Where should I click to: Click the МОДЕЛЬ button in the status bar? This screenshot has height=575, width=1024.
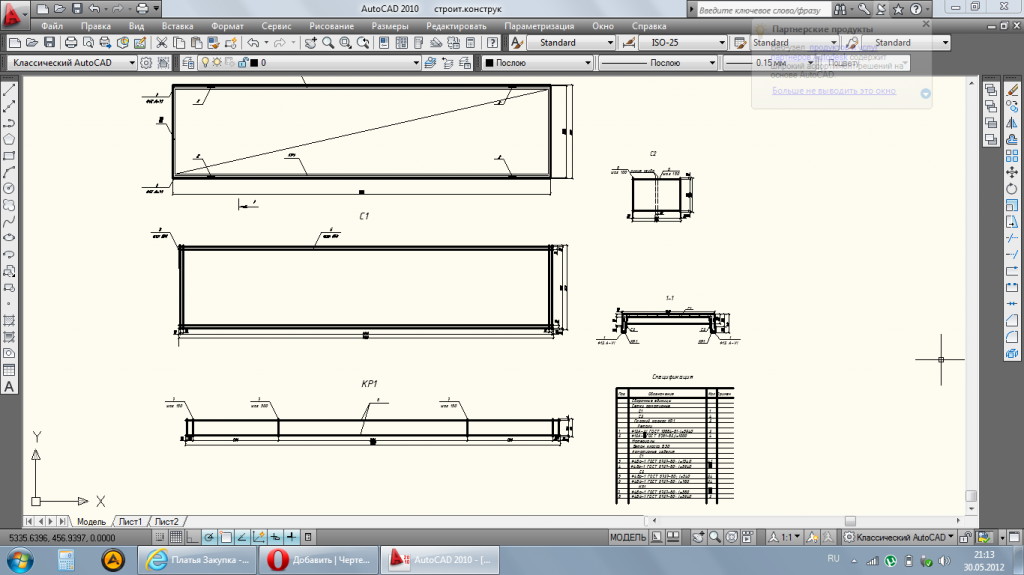pos(628,537)
